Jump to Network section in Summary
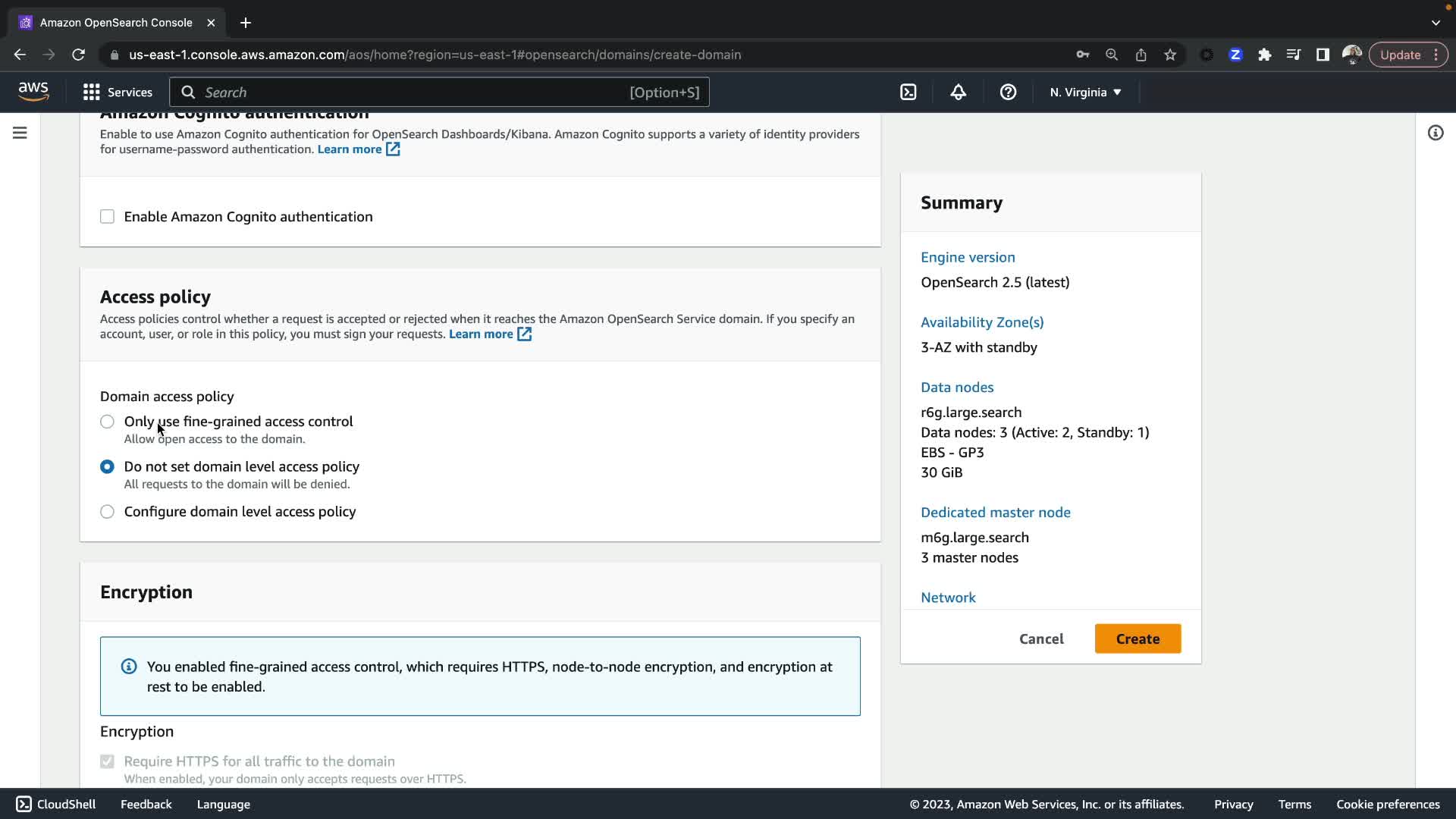The image size is (1456, 819). (x=948, y=598)
